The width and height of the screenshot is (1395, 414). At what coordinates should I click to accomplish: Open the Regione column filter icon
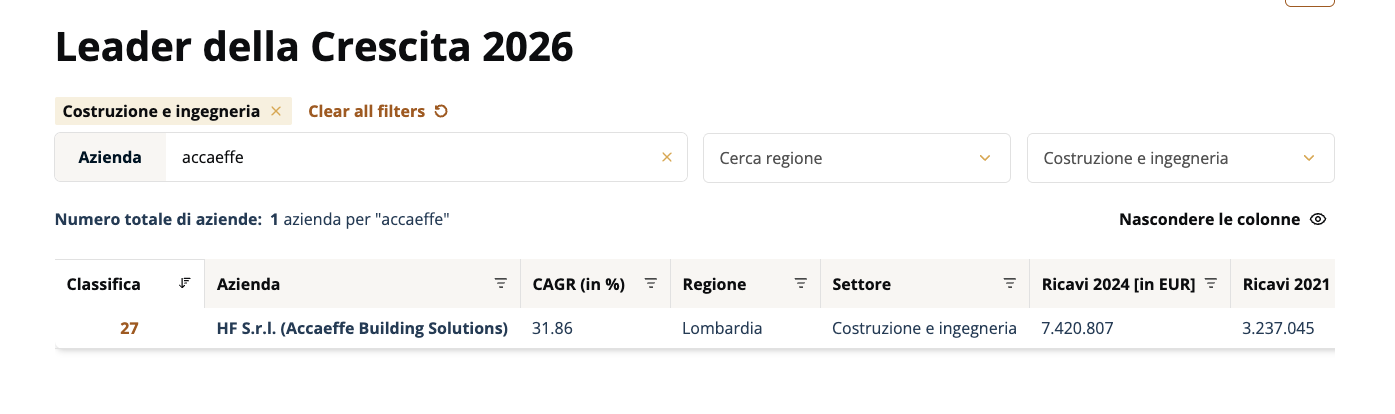800,284
